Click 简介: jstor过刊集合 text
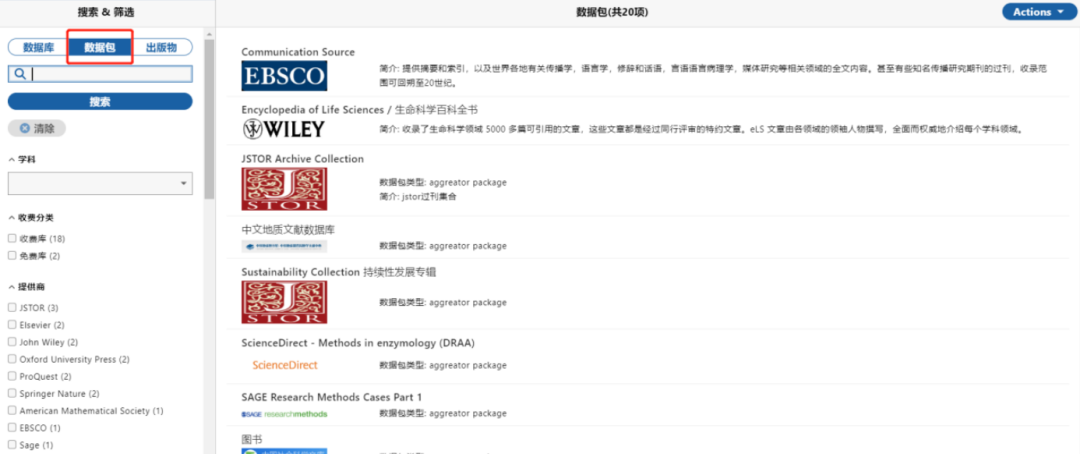The width and height of the screenshot is (1080, 454). tap(418, 196)
